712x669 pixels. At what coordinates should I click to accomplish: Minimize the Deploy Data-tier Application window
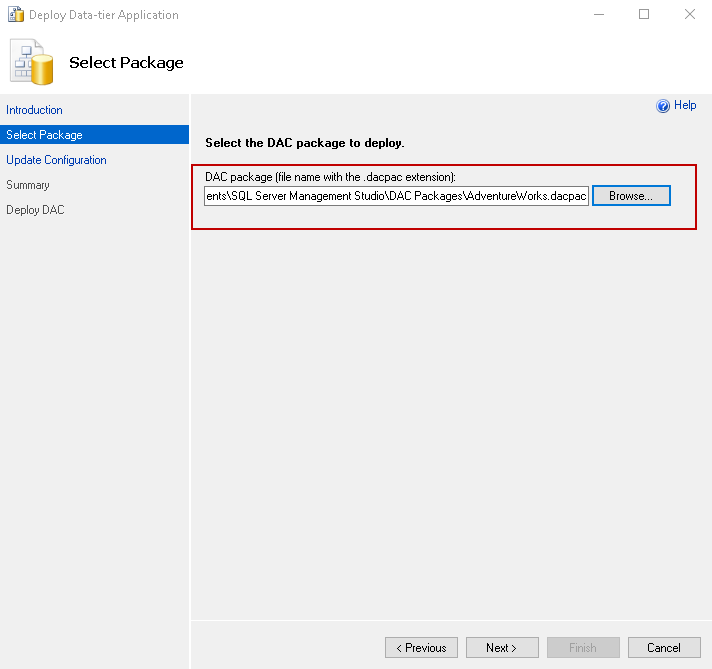point(599,15)
